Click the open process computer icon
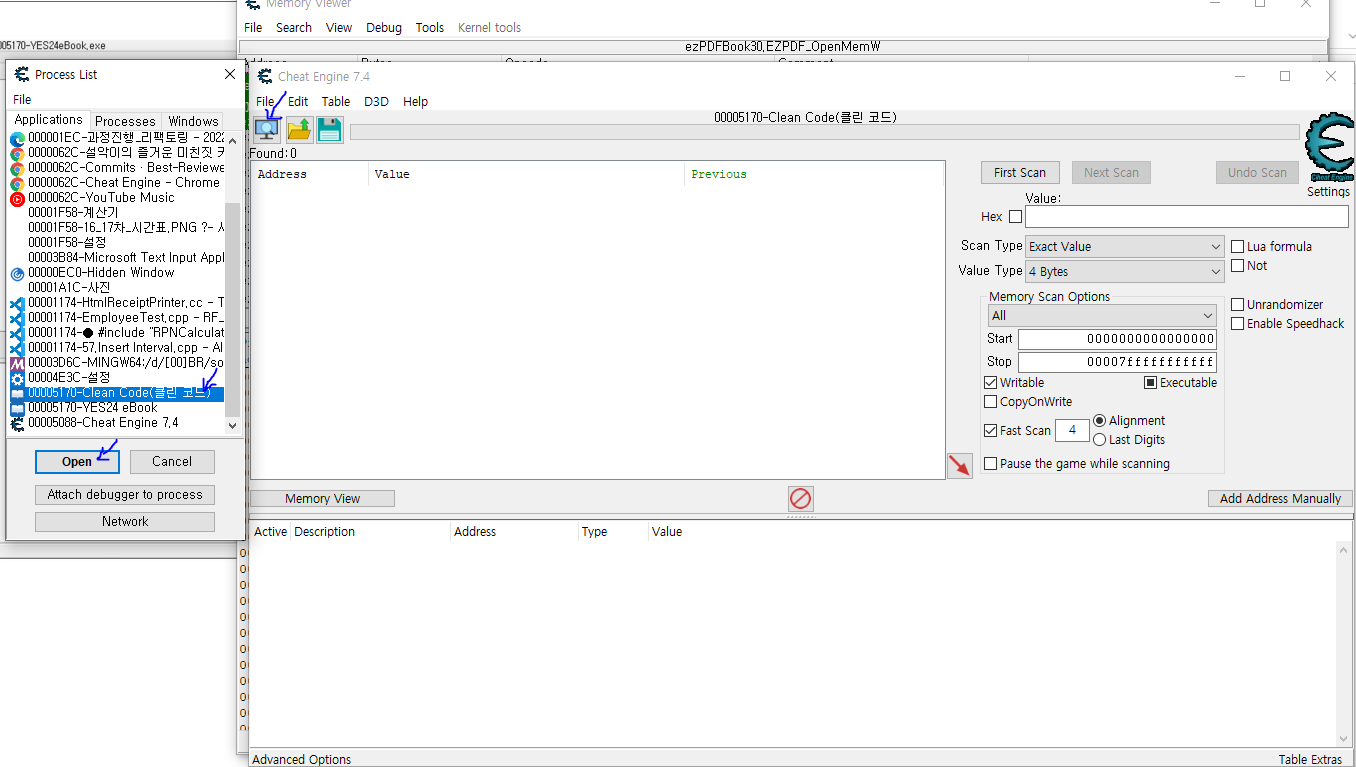The image size is (1356, 767). [267, 129]
